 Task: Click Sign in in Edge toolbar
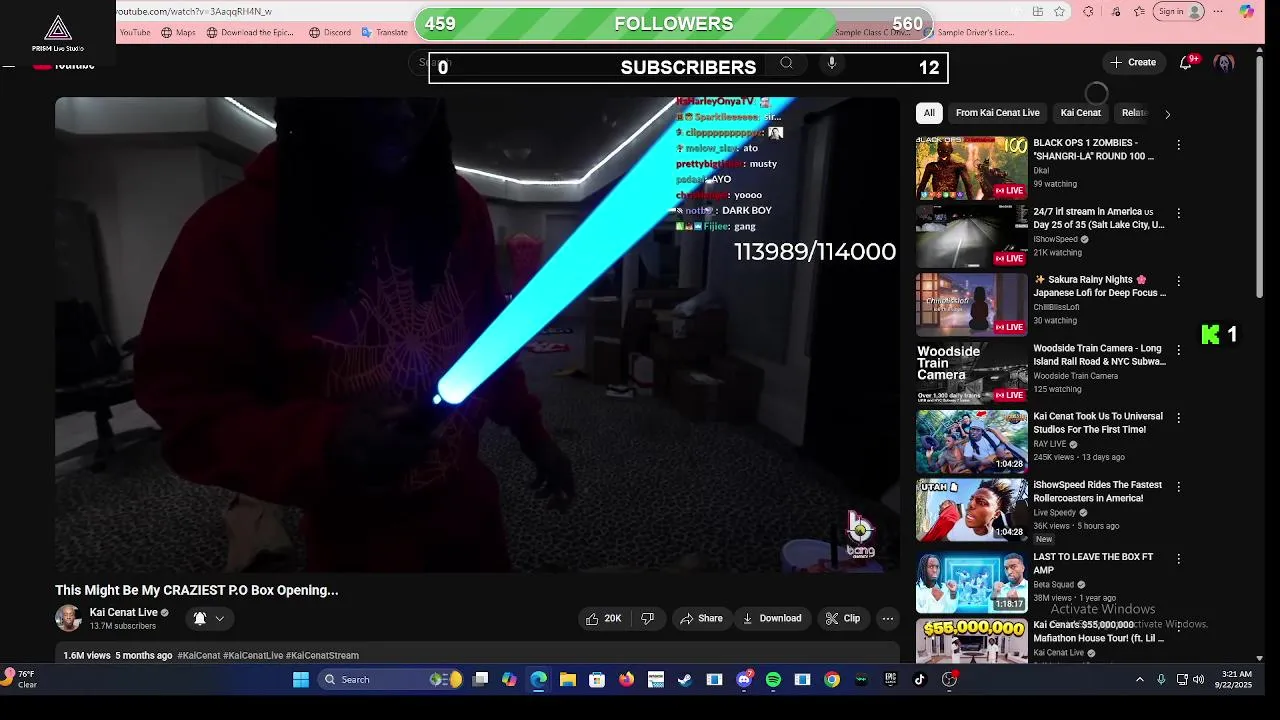[1179, 12]
